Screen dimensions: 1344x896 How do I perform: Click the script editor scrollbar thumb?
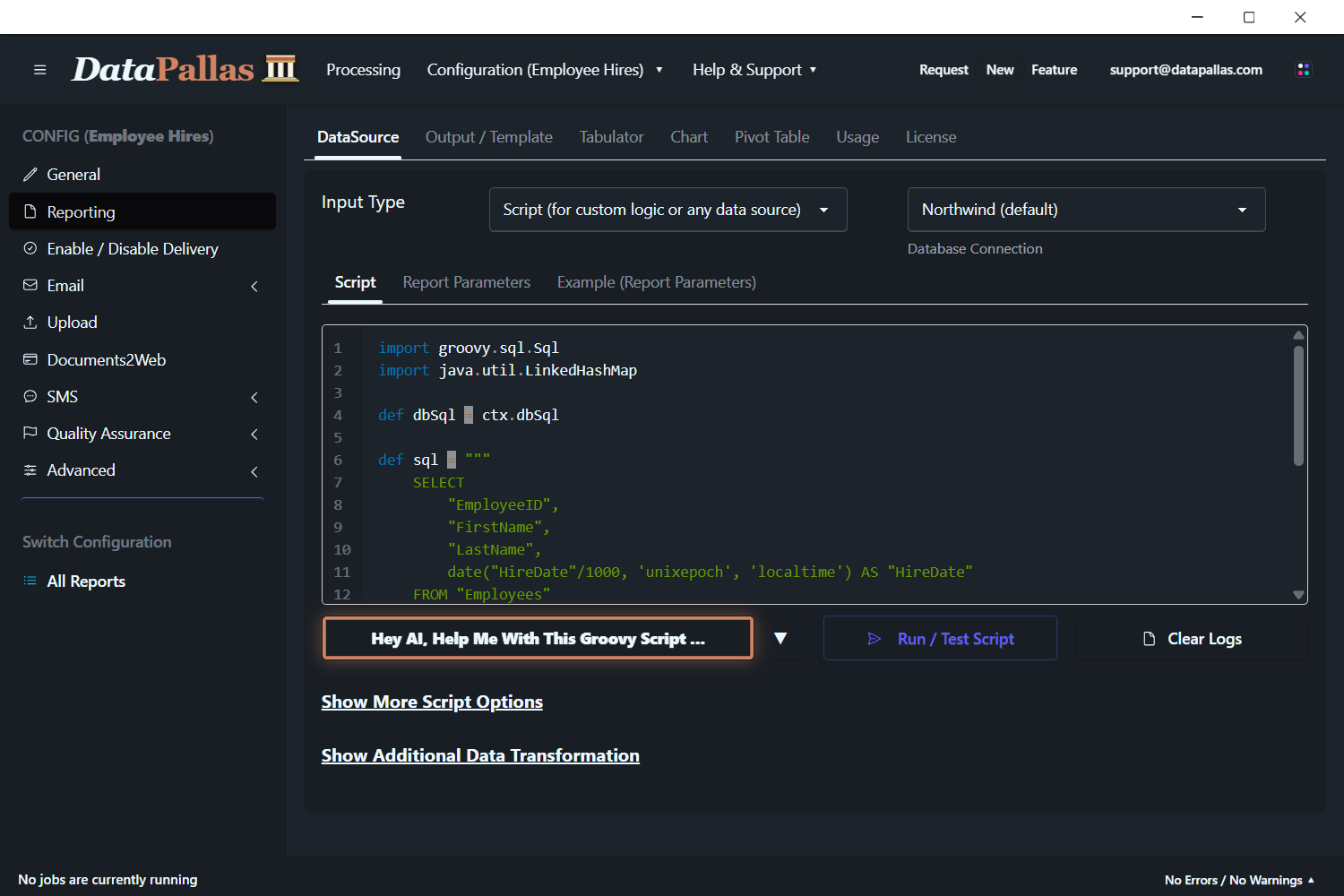pyautogui.click(x=1298, y=405)
